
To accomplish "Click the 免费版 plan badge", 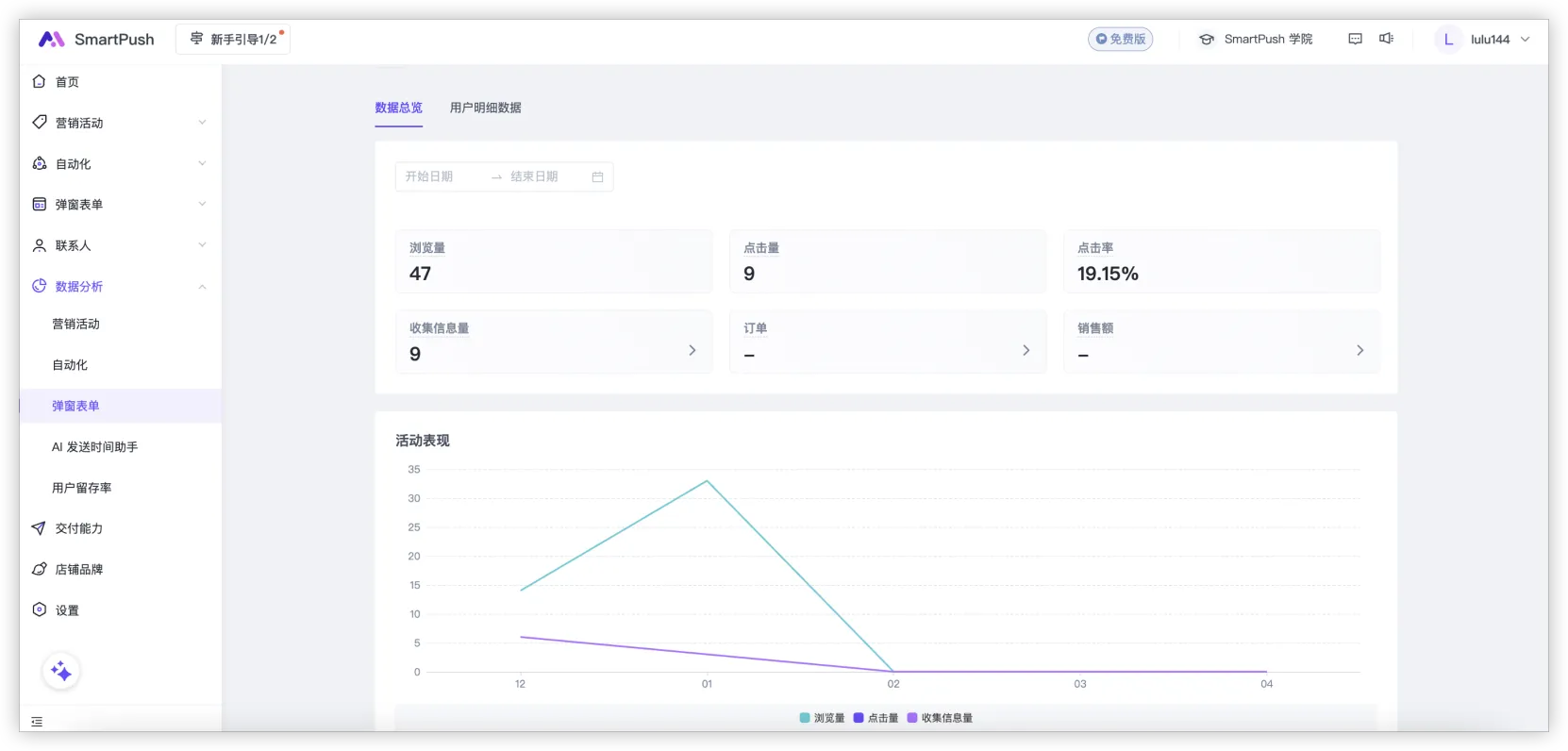I will point(1120,40).
